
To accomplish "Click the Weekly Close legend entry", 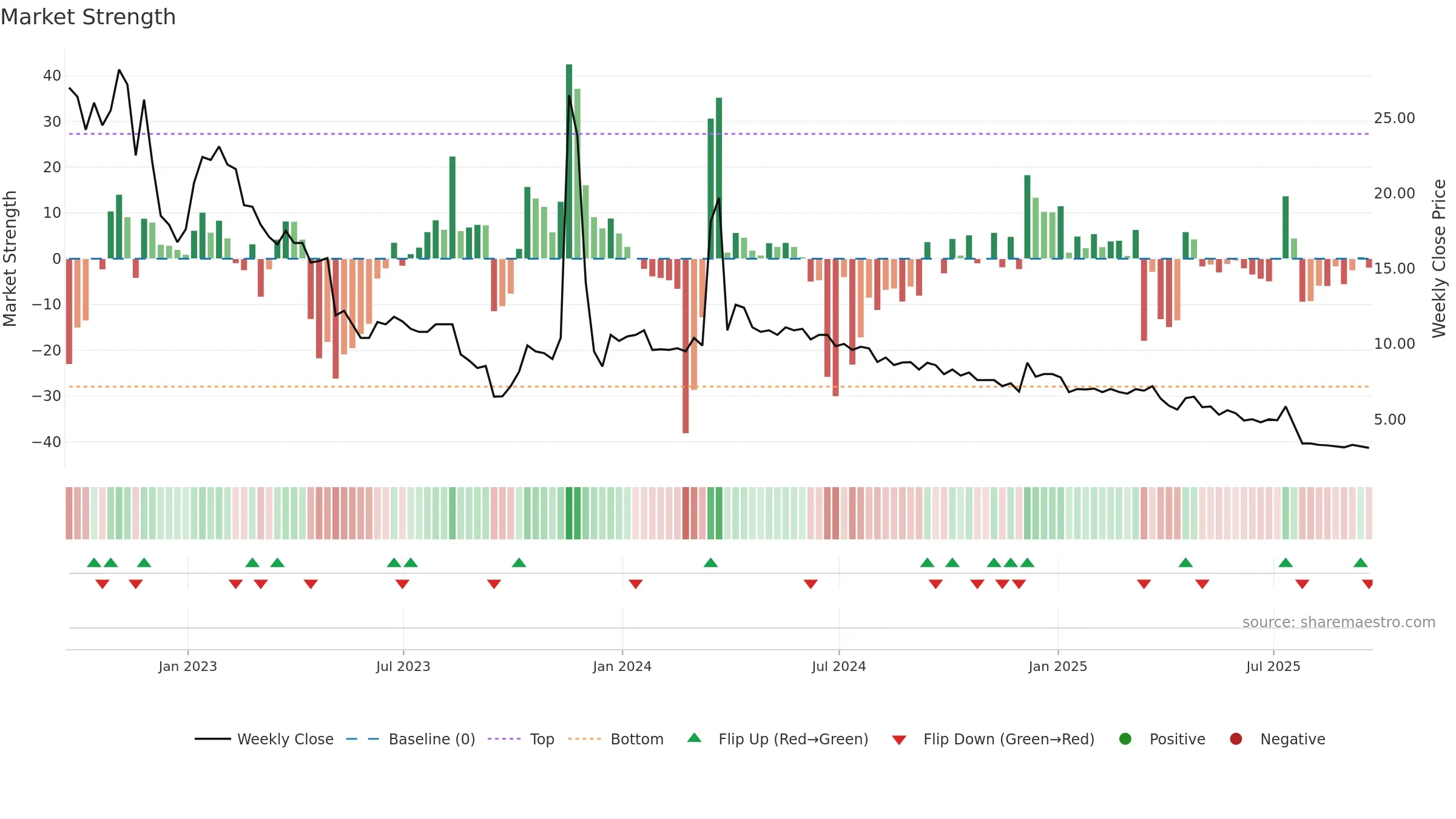I will (x=264, y=739).
